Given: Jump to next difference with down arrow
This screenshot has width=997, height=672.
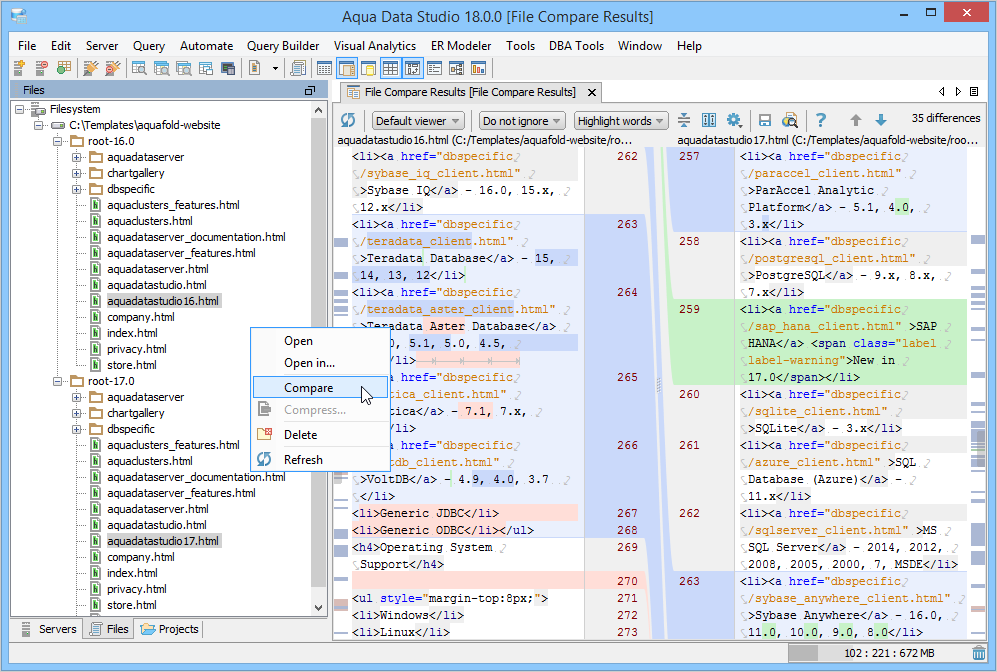Looking at the screenshot, I should (x=881, y=121).
